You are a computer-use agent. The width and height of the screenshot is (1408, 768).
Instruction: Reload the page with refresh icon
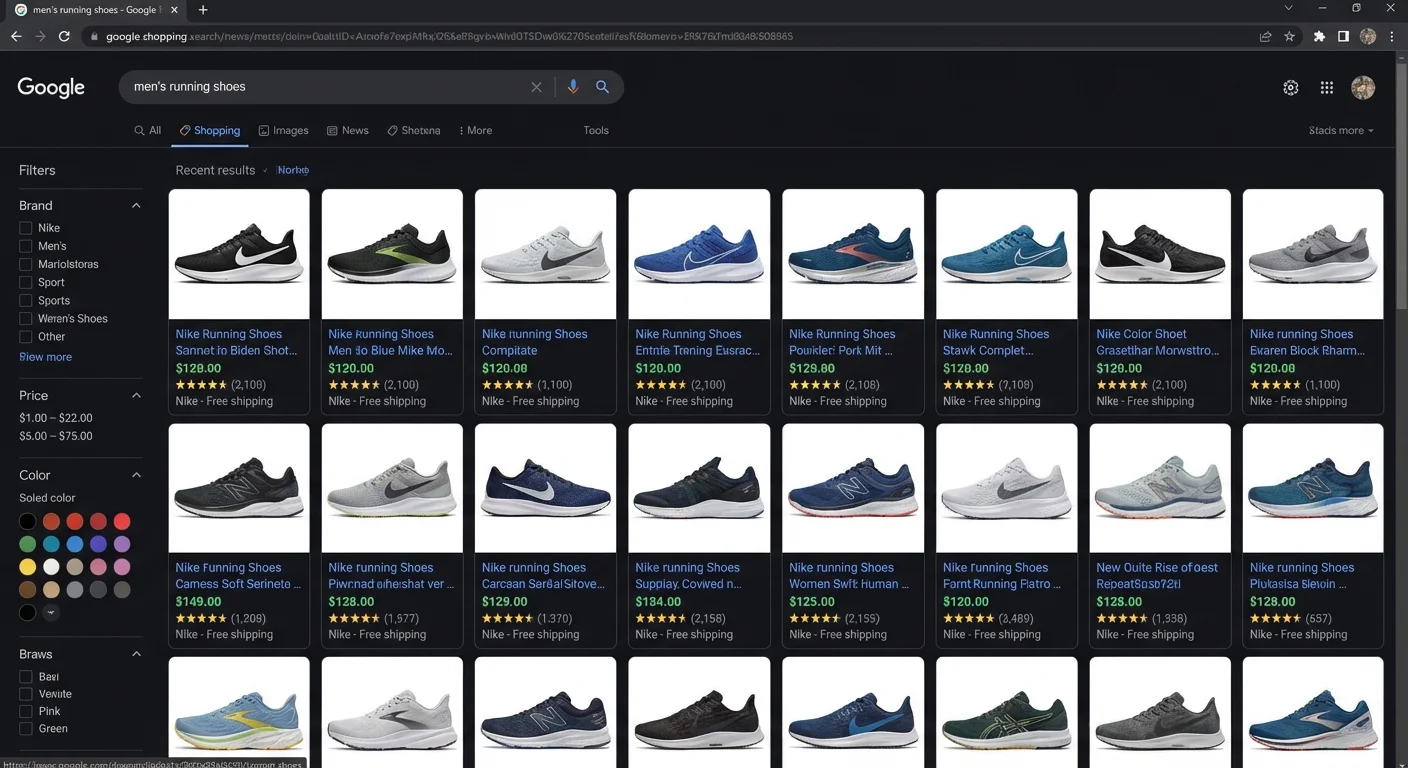pos(64,36)
